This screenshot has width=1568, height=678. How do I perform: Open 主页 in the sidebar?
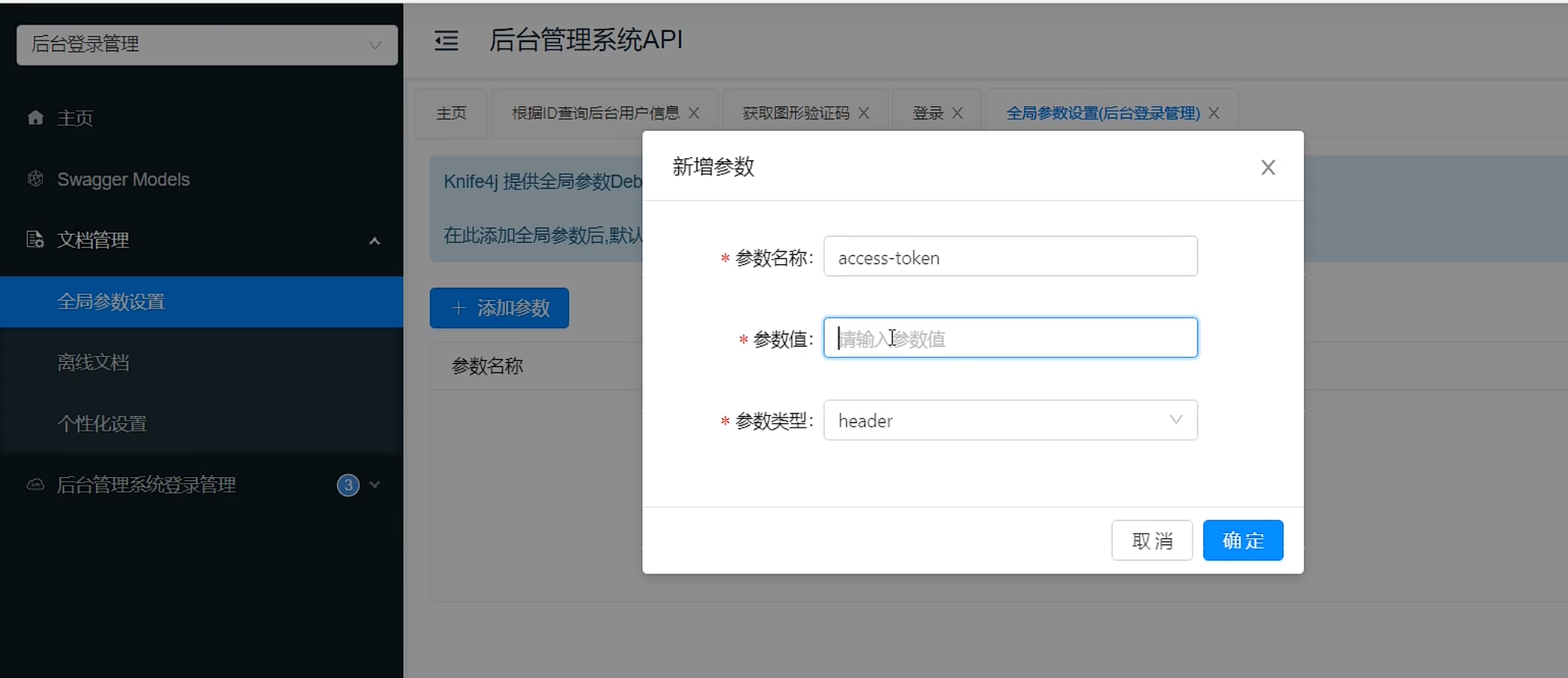[x=201, y=118]
